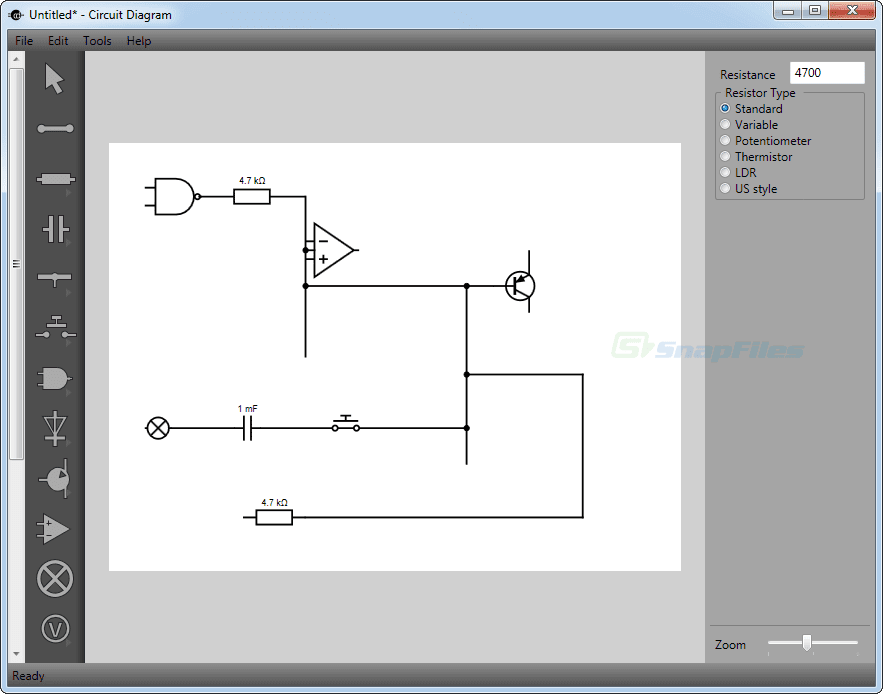This screenshot has height=694, width=883.
Task: Click the op-amp component on the canvas
Action: click(332, 250)
